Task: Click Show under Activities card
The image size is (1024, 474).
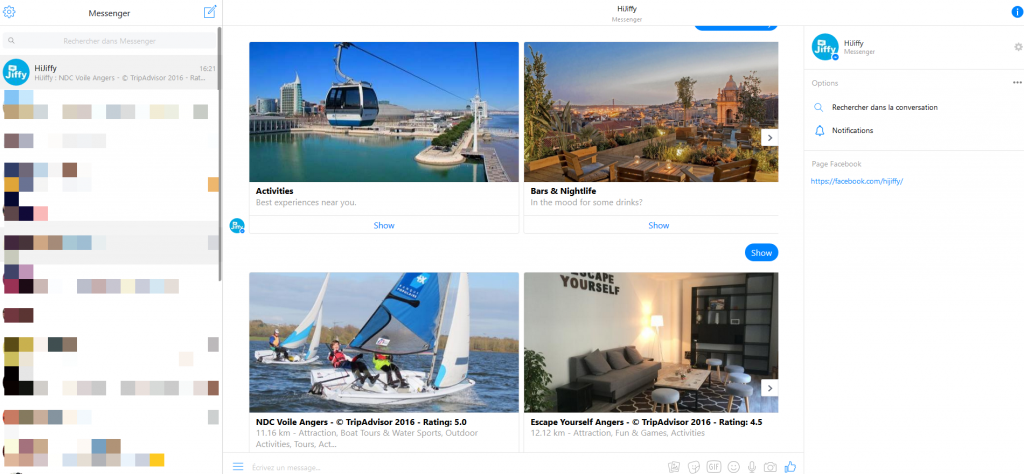Action: tap(384, 225)
